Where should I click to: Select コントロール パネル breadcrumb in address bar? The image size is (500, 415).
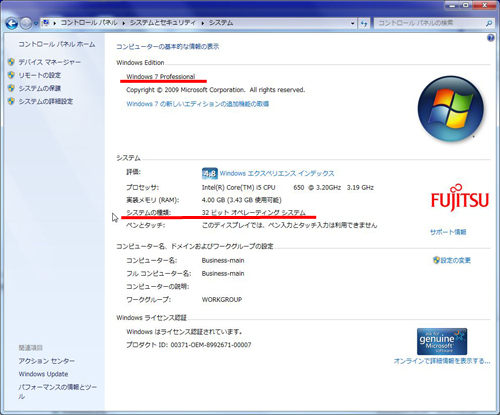point(89,23)
